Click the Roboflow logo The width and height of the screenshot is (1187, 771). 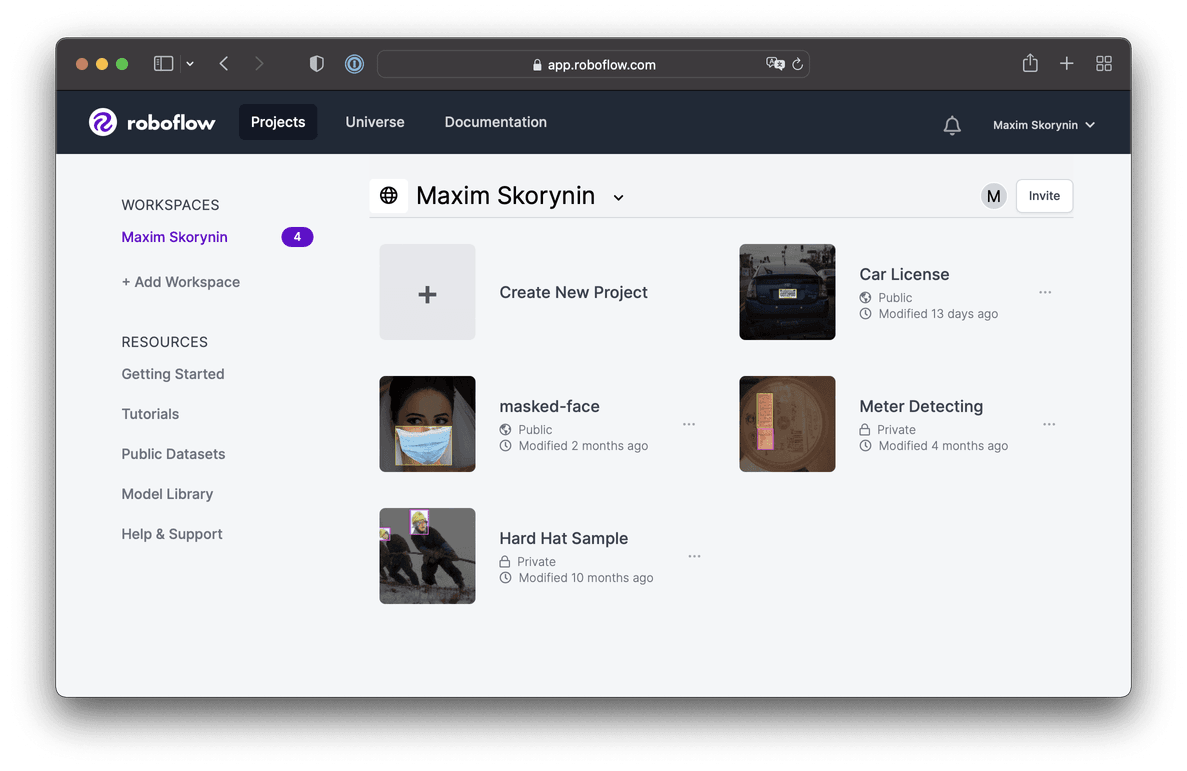point(152,121)
